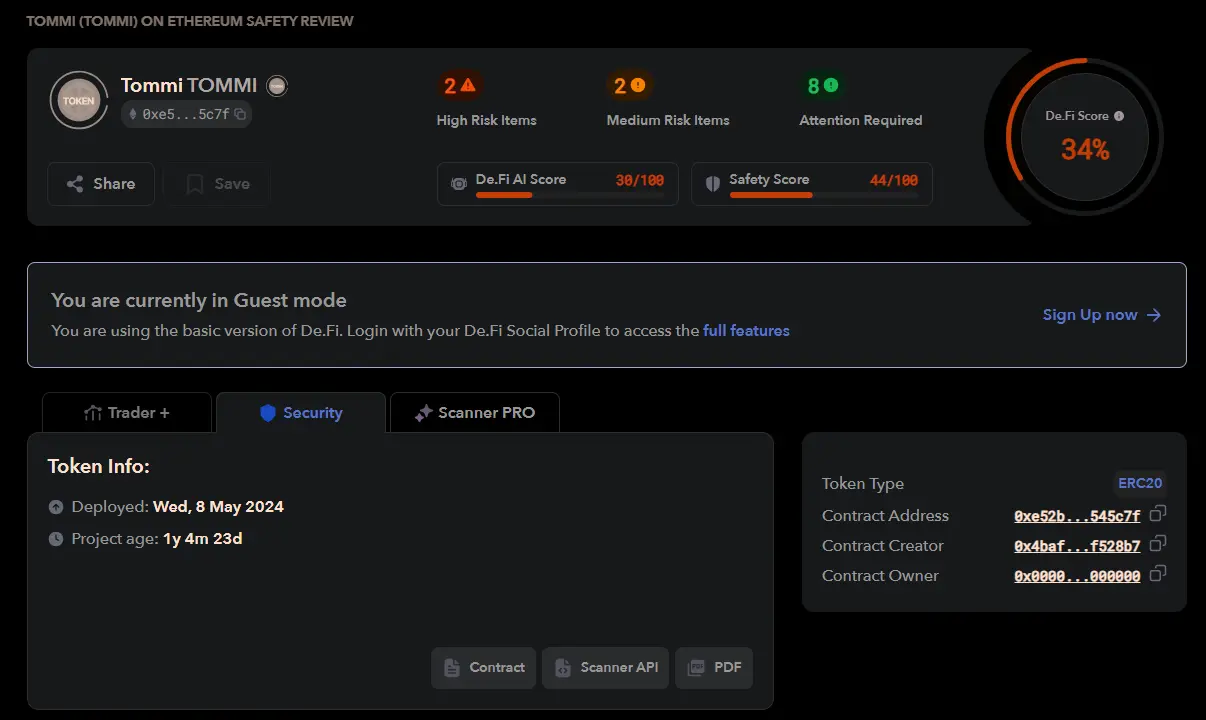Copy the Contract Owner address

click(x=1157, y=574)
